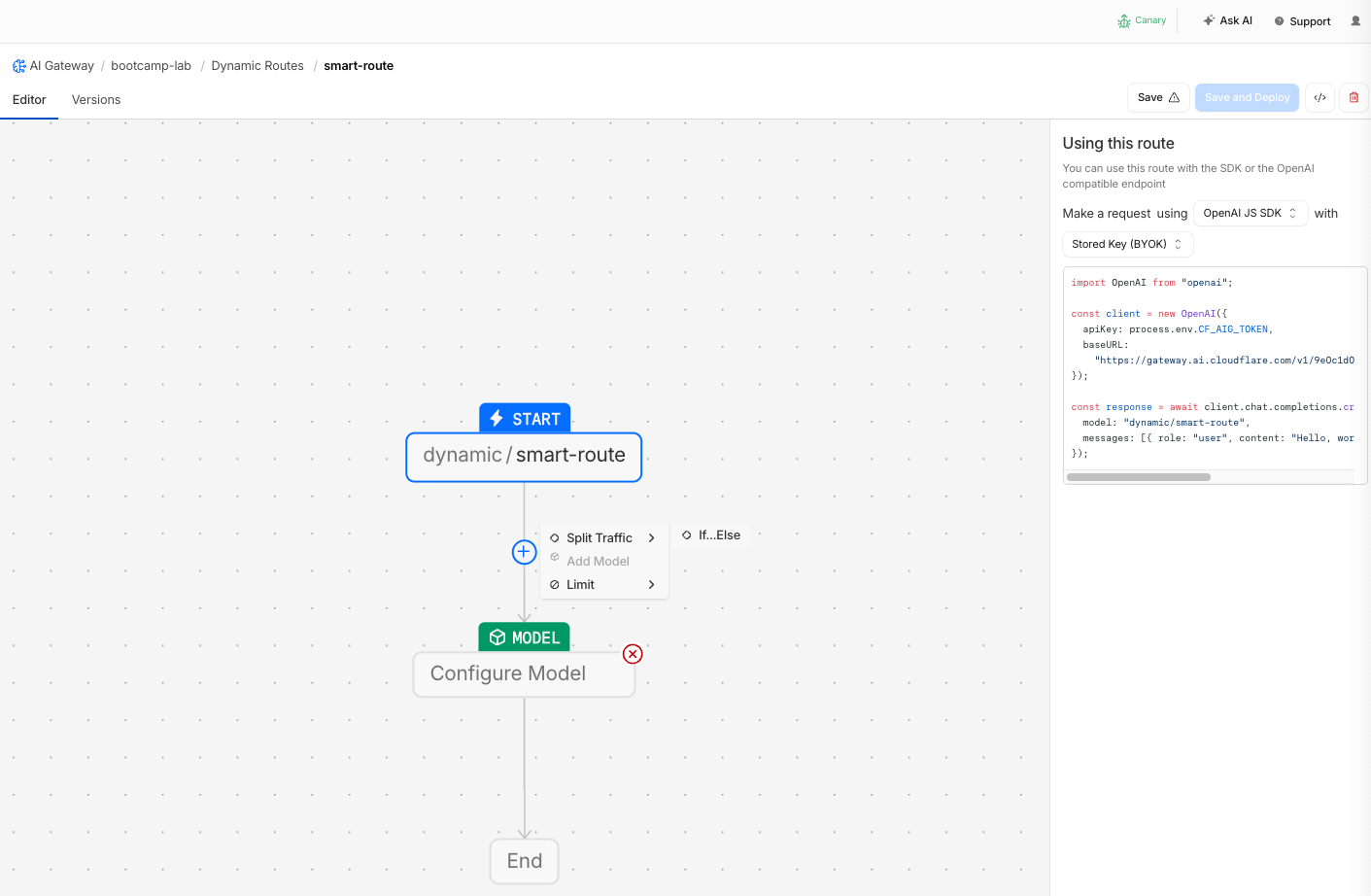Click the Add Model cube icon
Viewport: 1371px width, 896px height.
tap(555, 558)
